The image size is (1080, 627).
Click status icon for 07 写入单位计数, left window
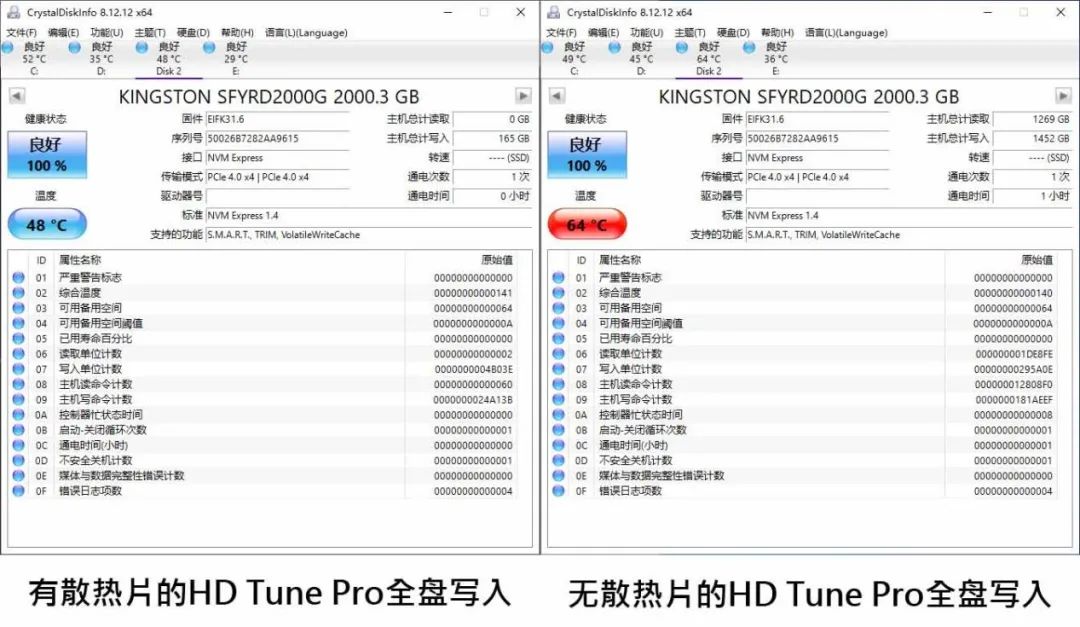pos(19,369)
